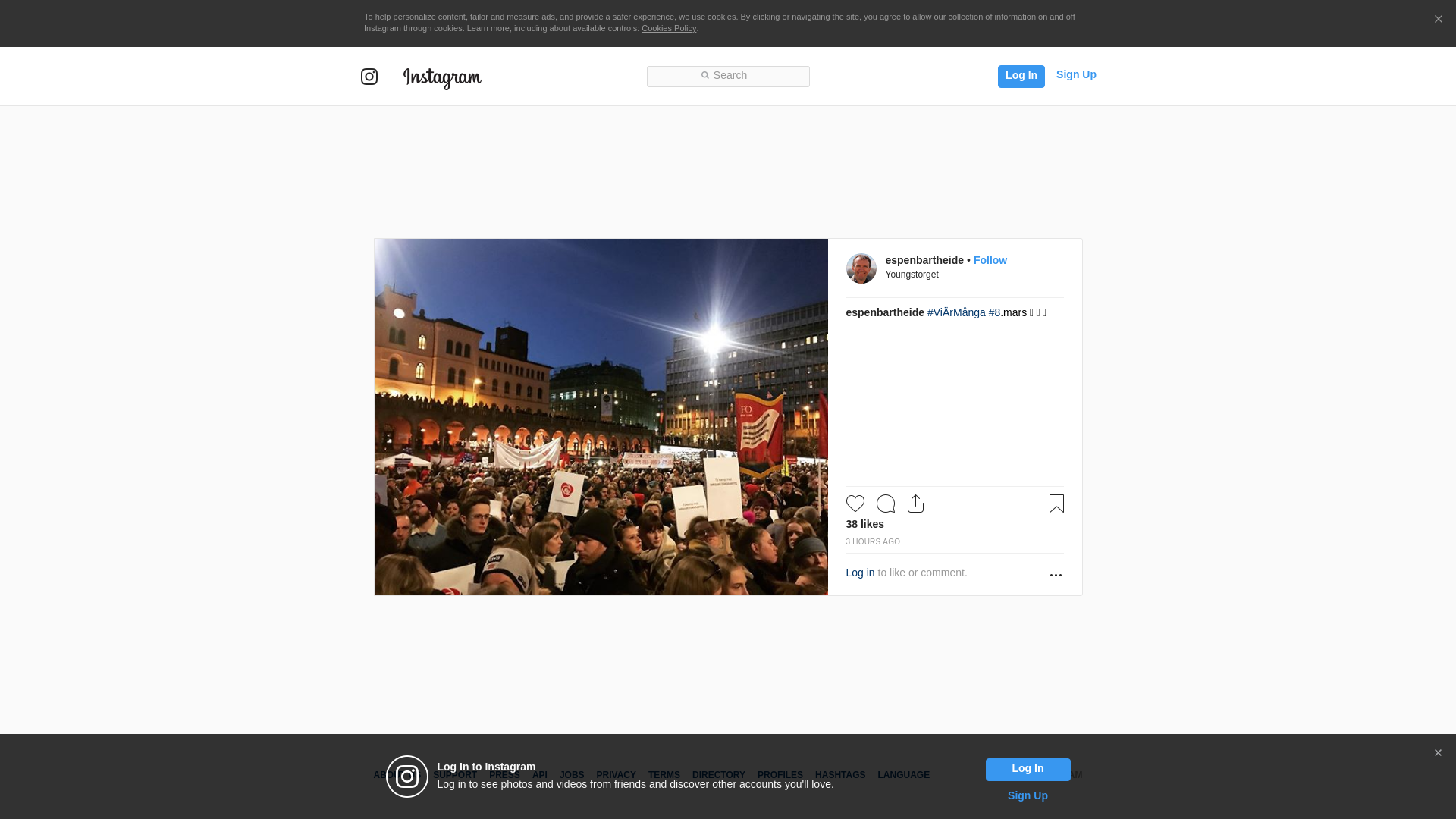Open the DIRECTORY footer link
The image size is (1456, 819).
(x=719, y=775)
